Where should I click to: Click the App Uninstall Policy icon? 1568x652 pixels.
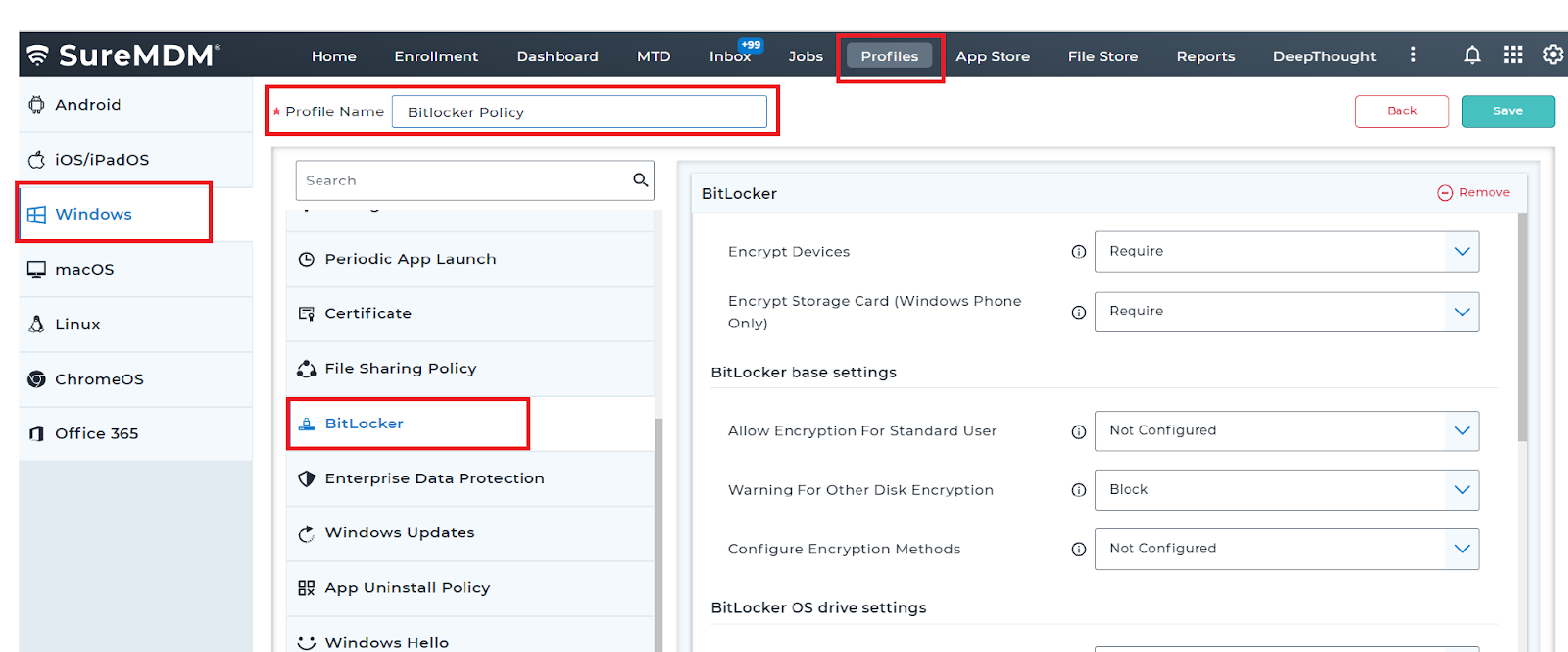tap(307, 588)
